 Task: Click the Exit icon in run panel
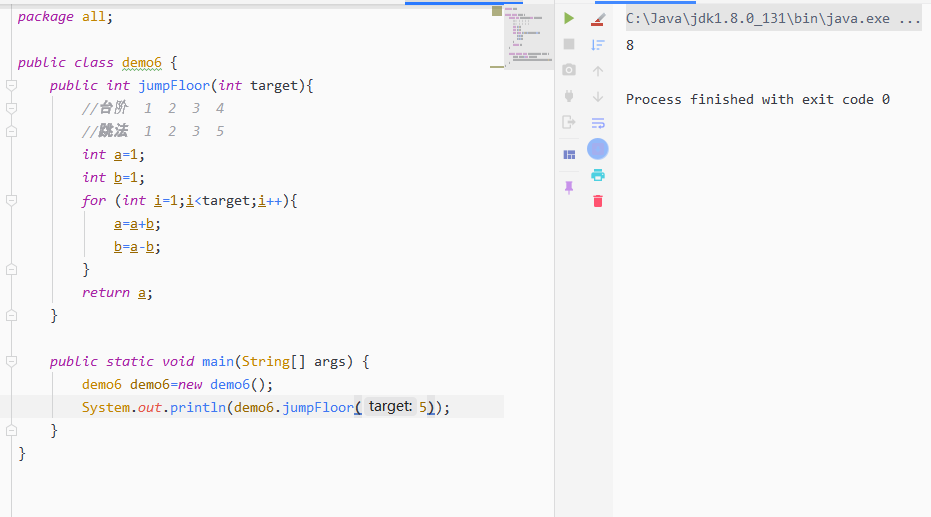[569, 122]
